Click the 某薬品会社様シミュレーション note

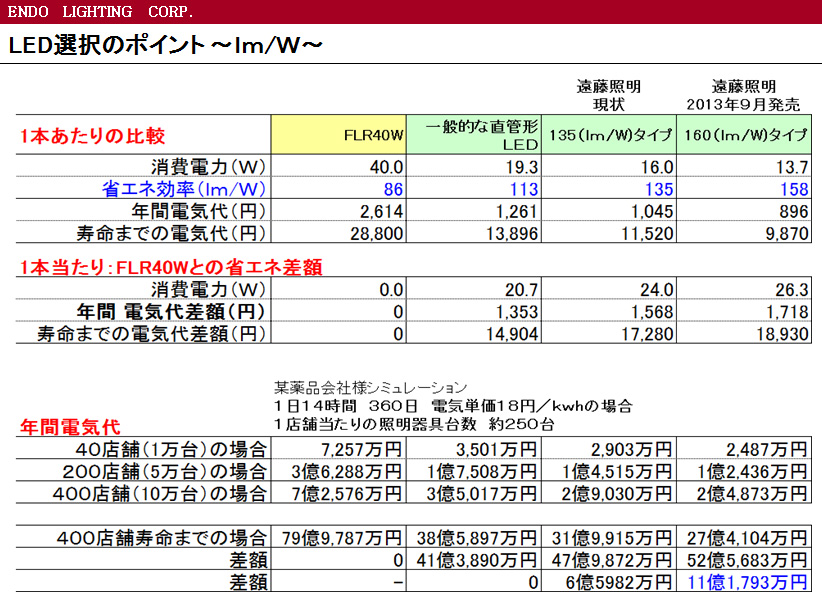coord(370,388)
